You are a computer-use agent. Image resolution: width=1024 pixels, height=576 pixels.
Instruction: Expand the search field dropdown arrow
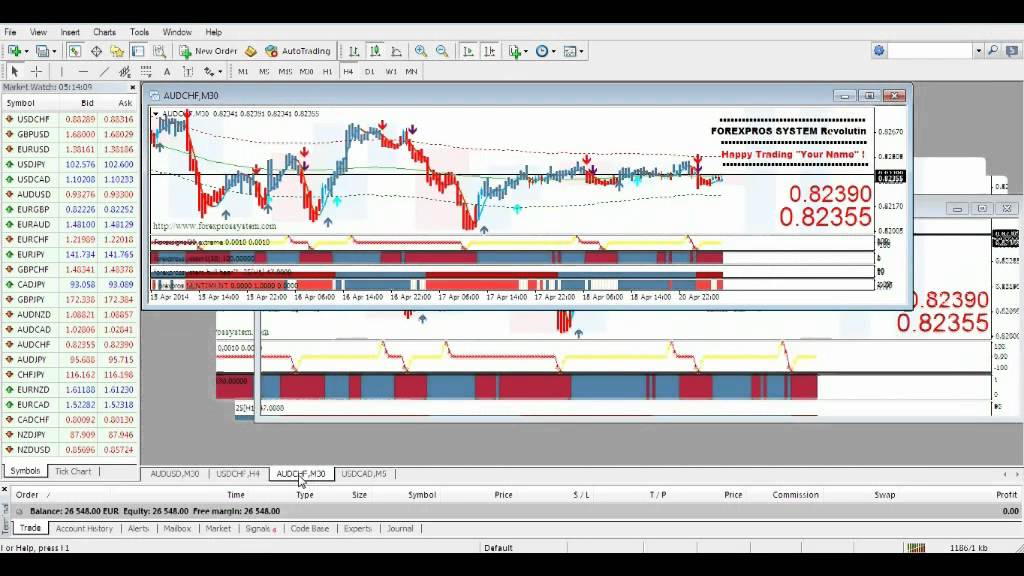click(x=978, y=50)
